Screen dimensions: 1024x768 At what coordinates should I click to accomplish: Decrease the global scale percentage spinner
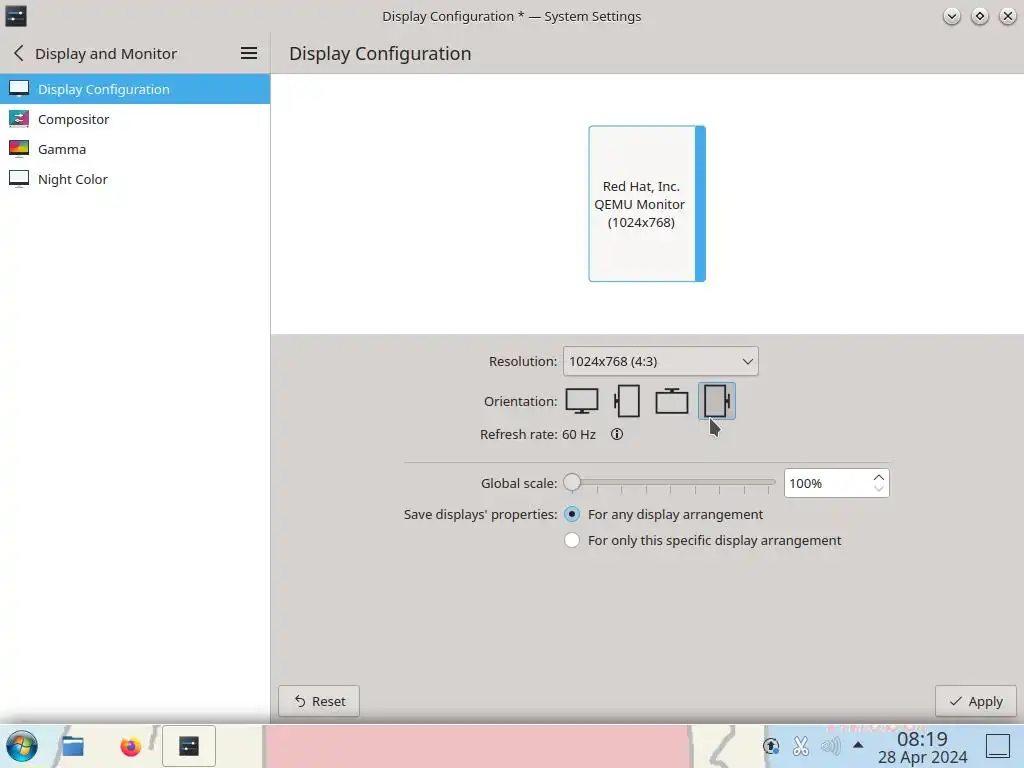click(879, 488)
